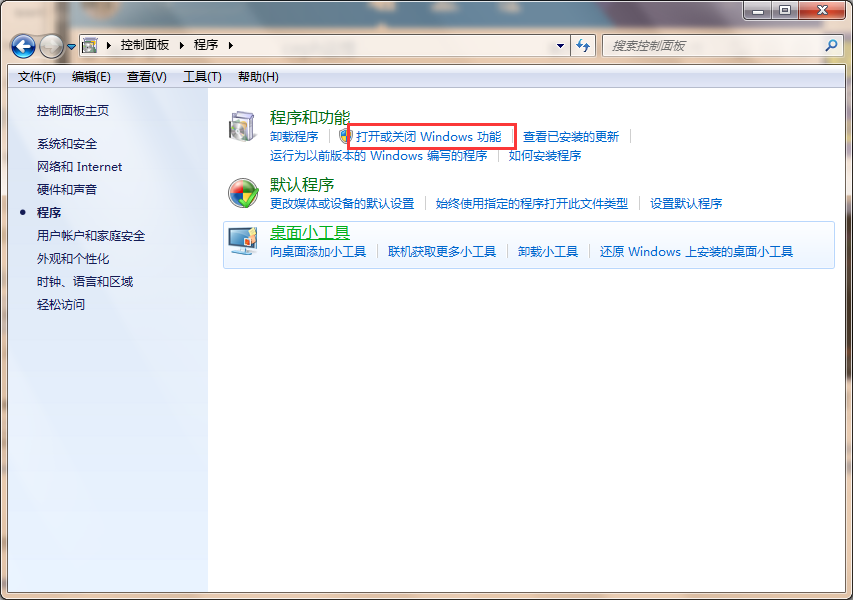Expand the arrow between 控制面板 and 程序
The width and height of the screenshot is (853, 600).
pyautogui.click(x=182, y=46)
